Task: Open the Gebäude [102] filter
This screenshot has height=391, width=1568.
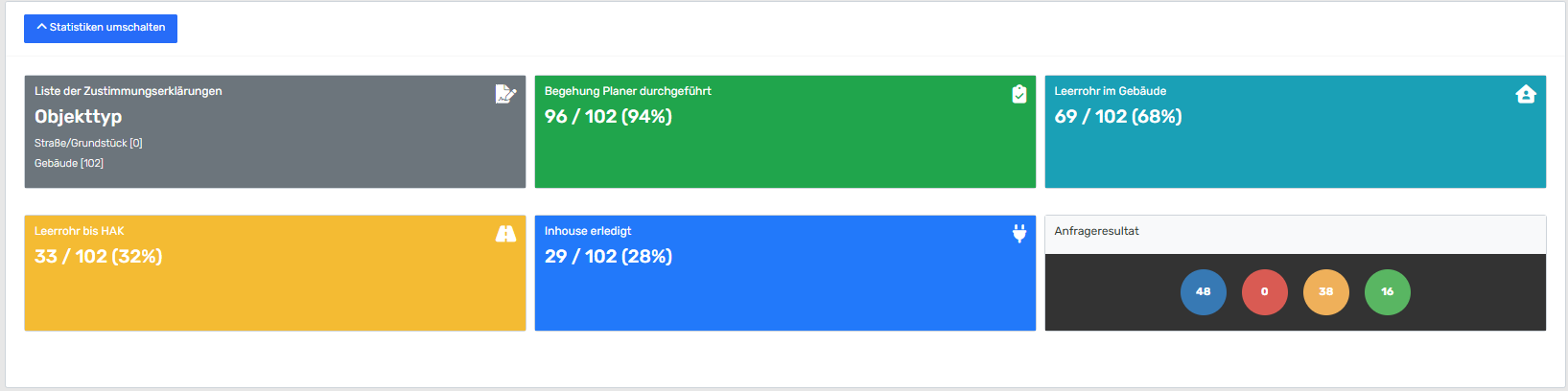Action: click(x=69, y=163)
